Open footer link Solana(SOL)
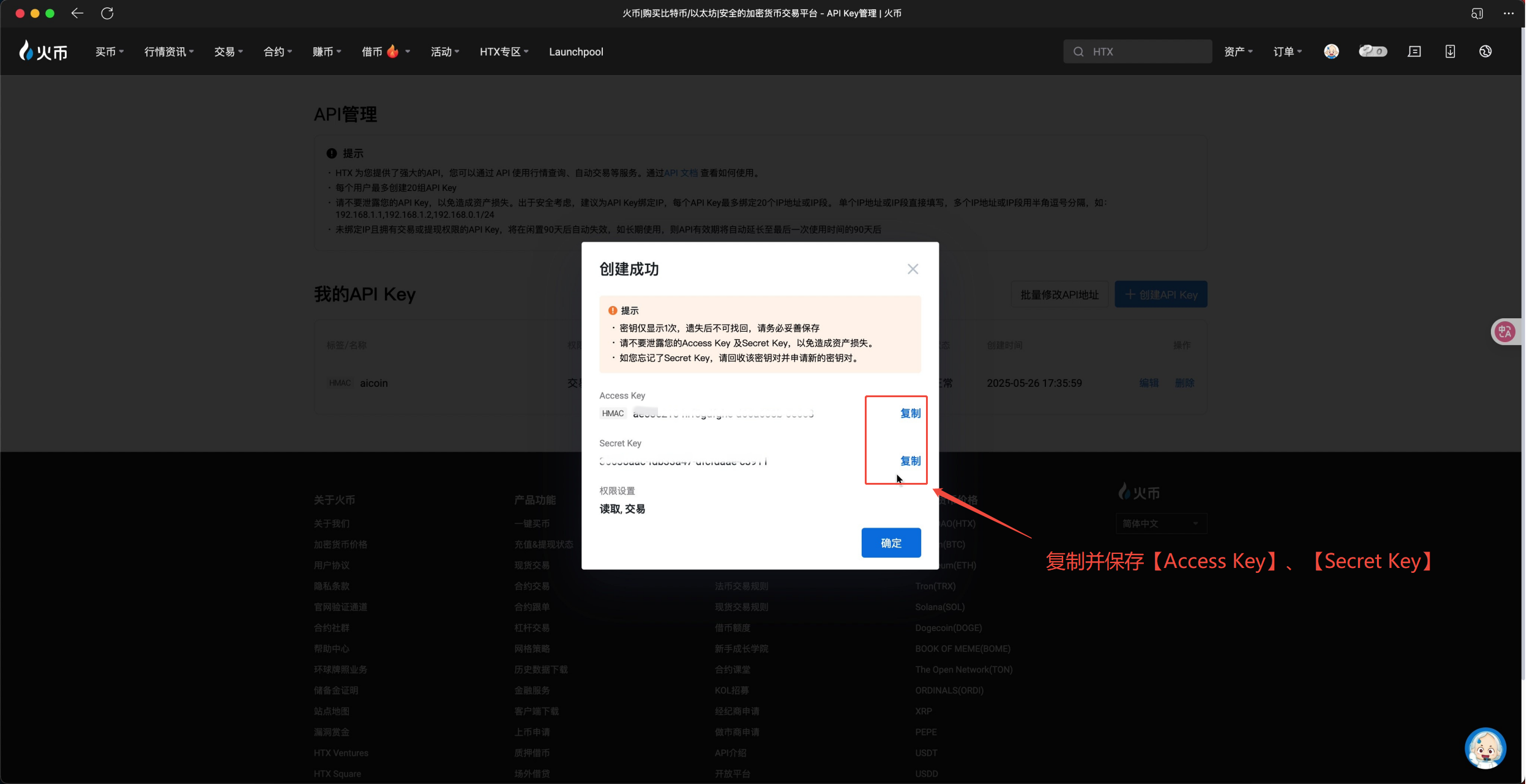 coord(939,607)
